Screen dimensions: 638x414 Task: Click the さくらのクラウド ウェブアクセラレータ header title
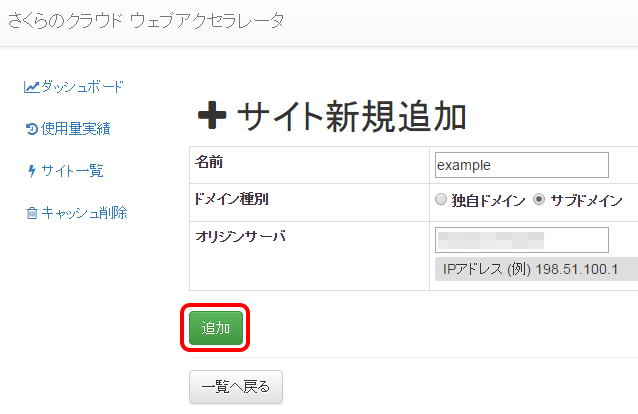click(146, 20)
